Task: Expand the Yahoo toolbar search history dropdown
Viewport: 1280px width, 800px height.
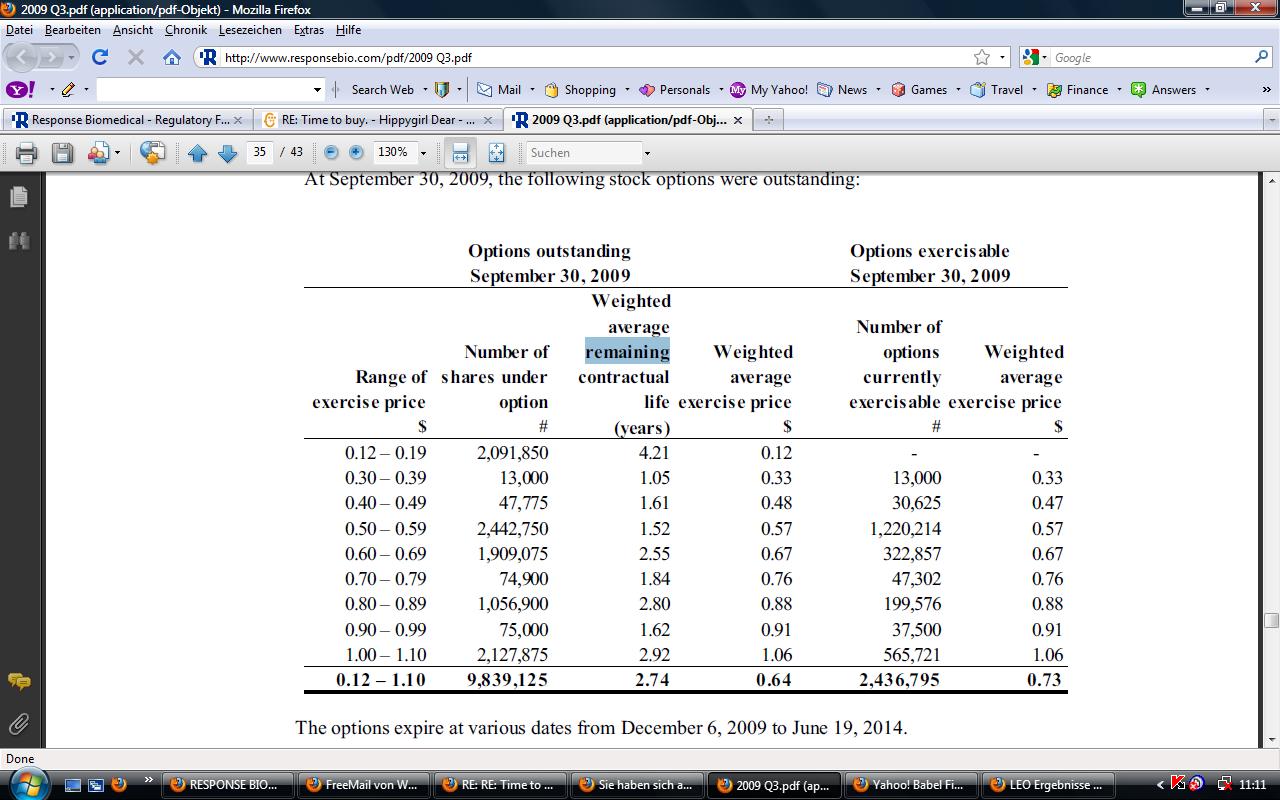Action: pos(318,90)
